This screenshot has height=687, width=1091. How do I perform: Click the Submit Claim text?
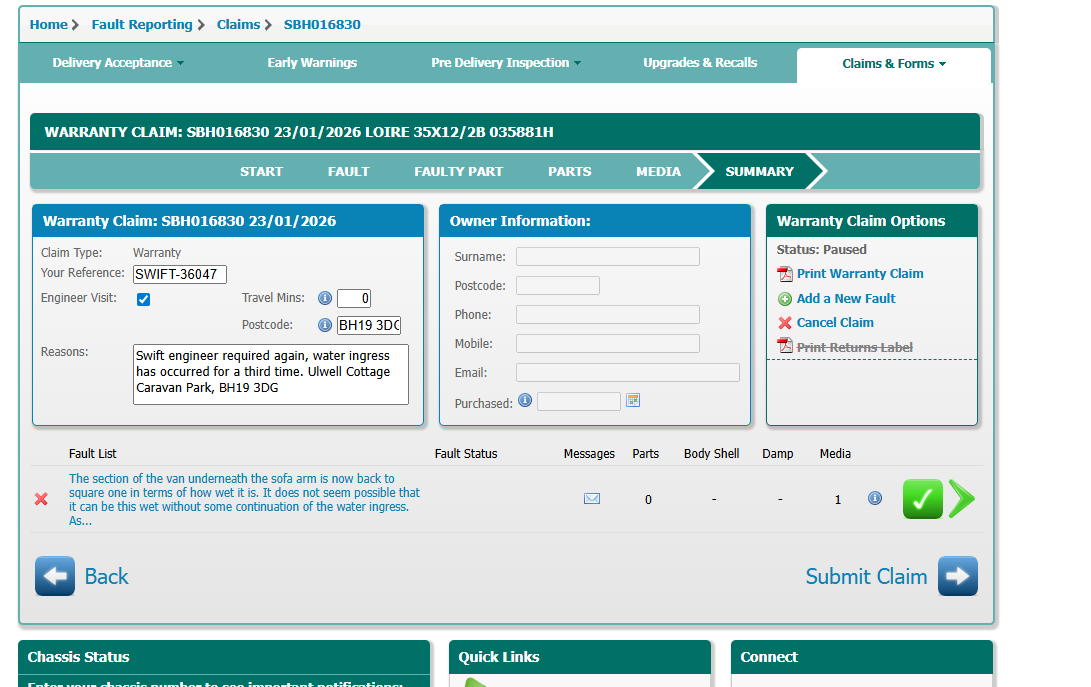[x=866, y=576]
